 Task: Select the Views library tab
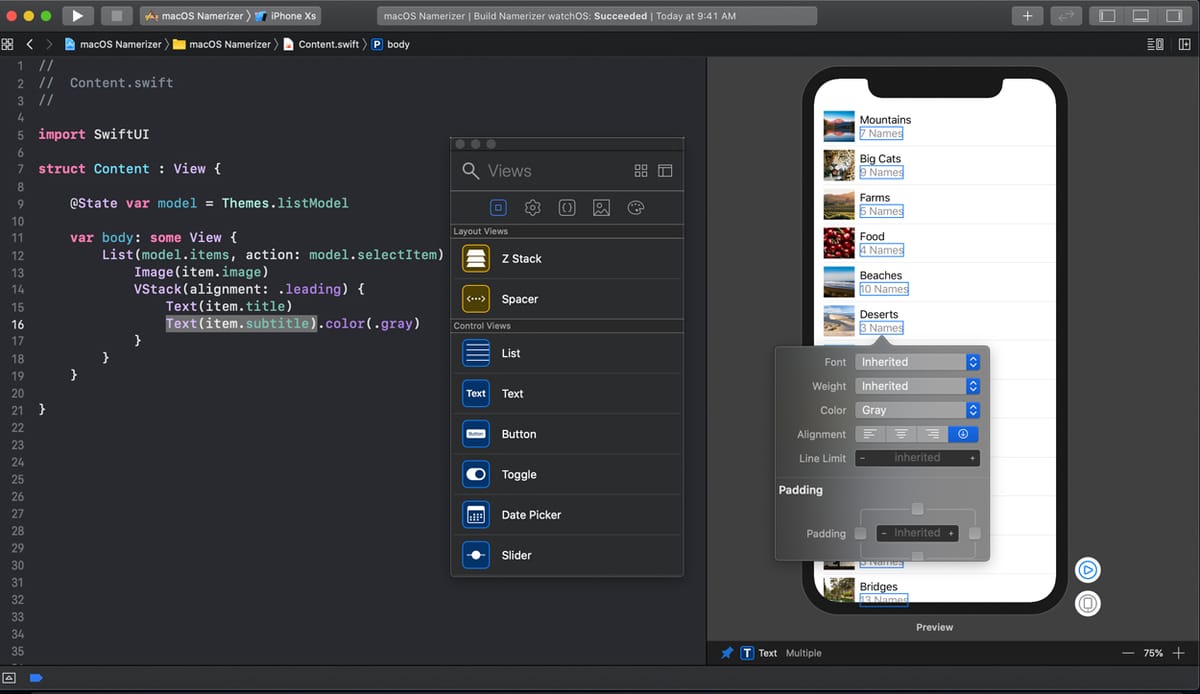(x=498, y=208)
